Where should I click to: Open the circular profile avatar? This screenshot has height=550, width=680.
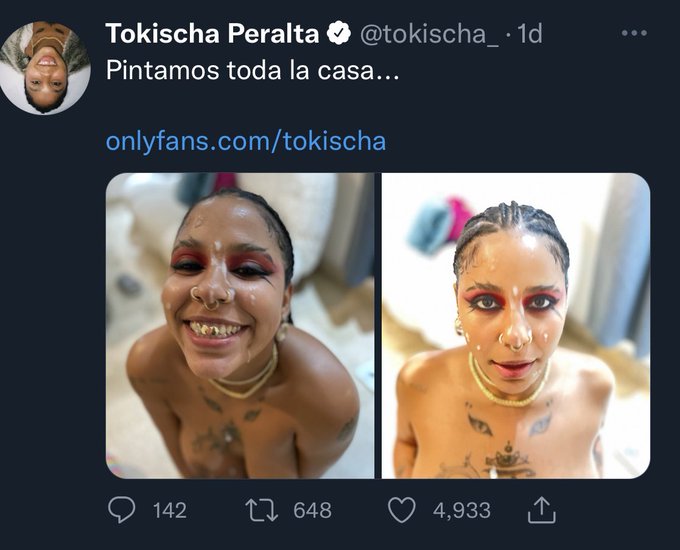pos(45,68)
